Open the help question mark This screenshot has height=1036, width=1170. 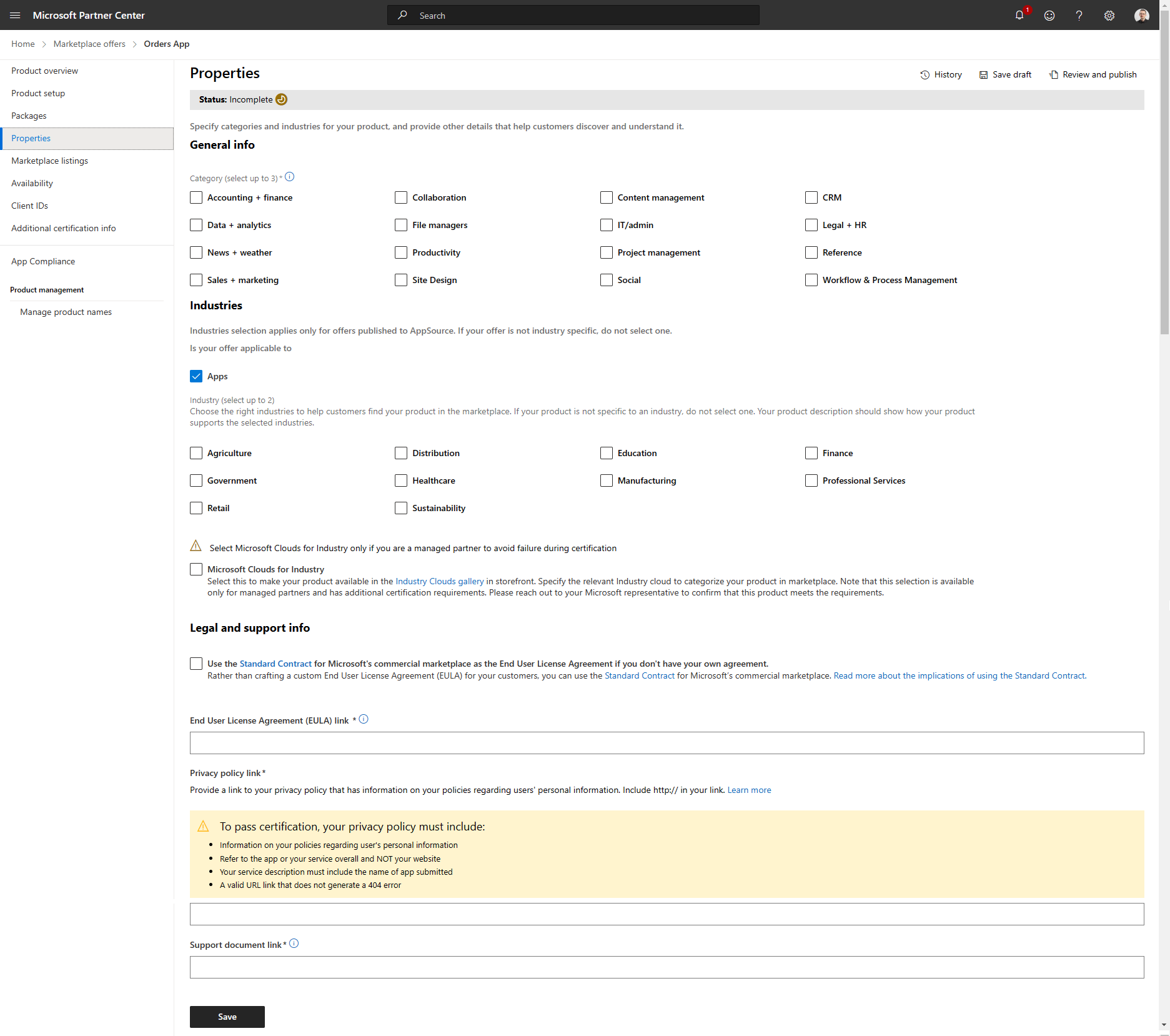(x=1079, y=16)
